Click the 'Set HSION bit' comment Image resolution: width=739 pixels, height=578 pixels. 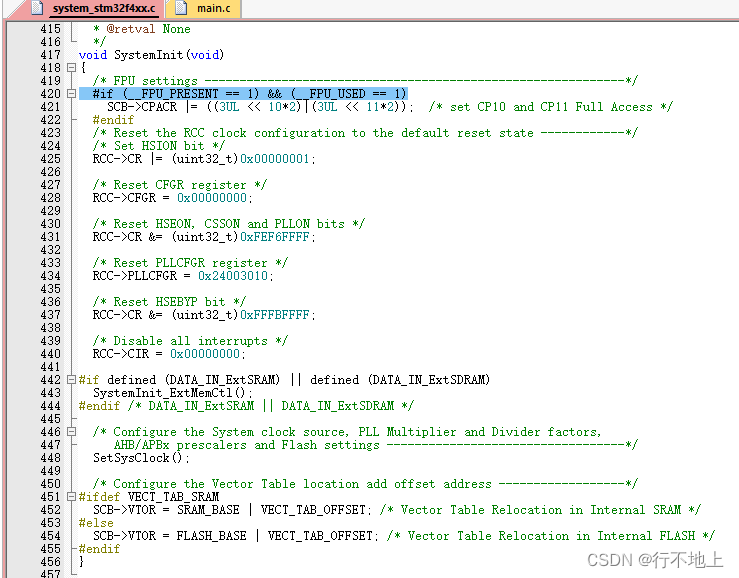click(159, 146)
